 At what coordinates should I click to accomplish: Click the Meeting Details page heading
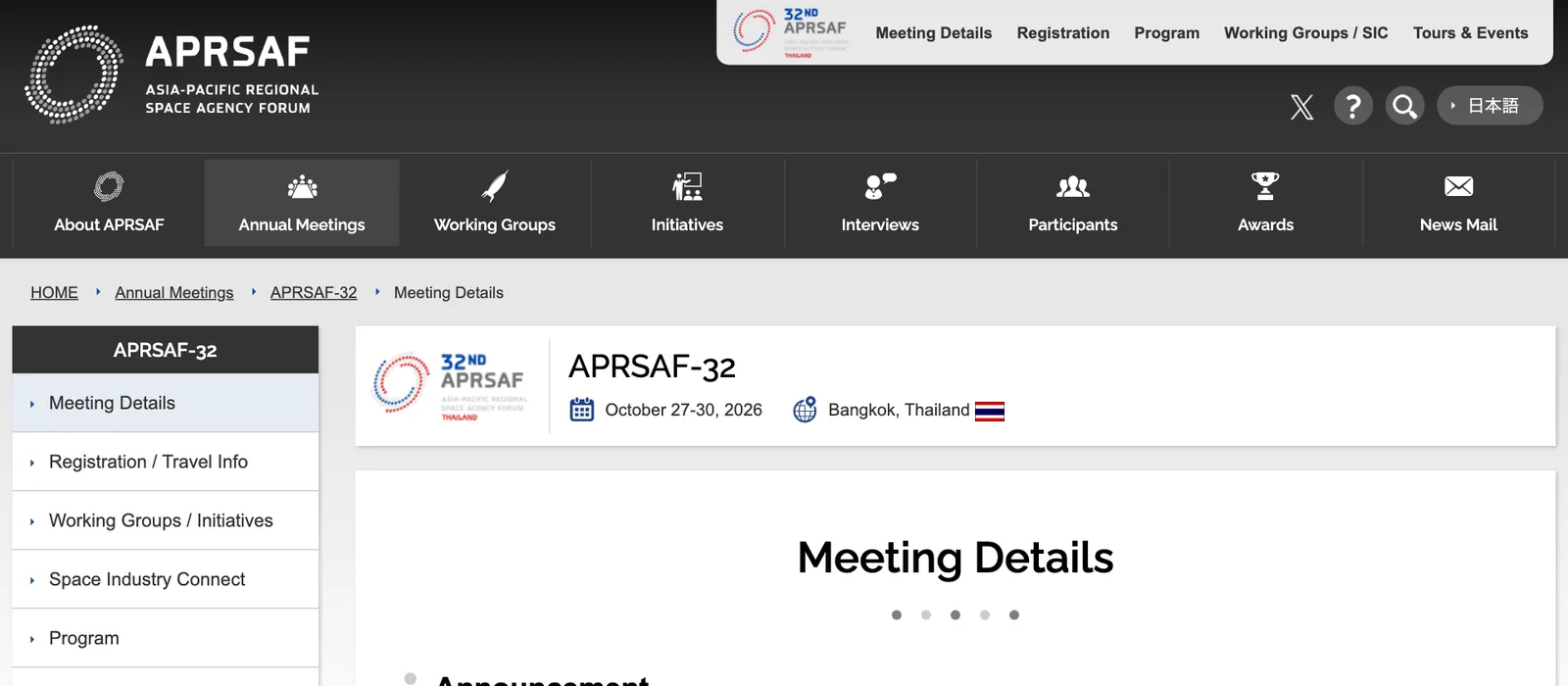(955, 558)
